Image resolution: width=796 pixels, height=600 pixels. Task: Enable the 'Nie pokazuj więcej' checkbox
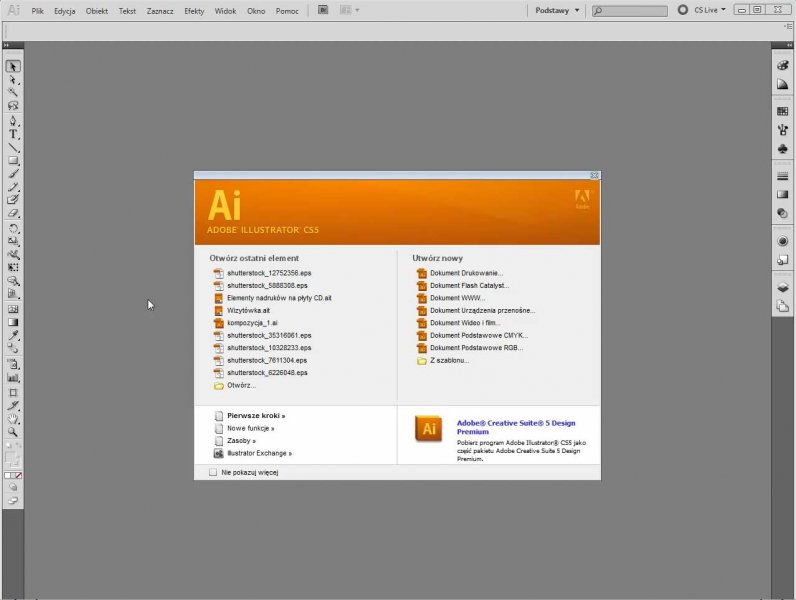[212, 472]
